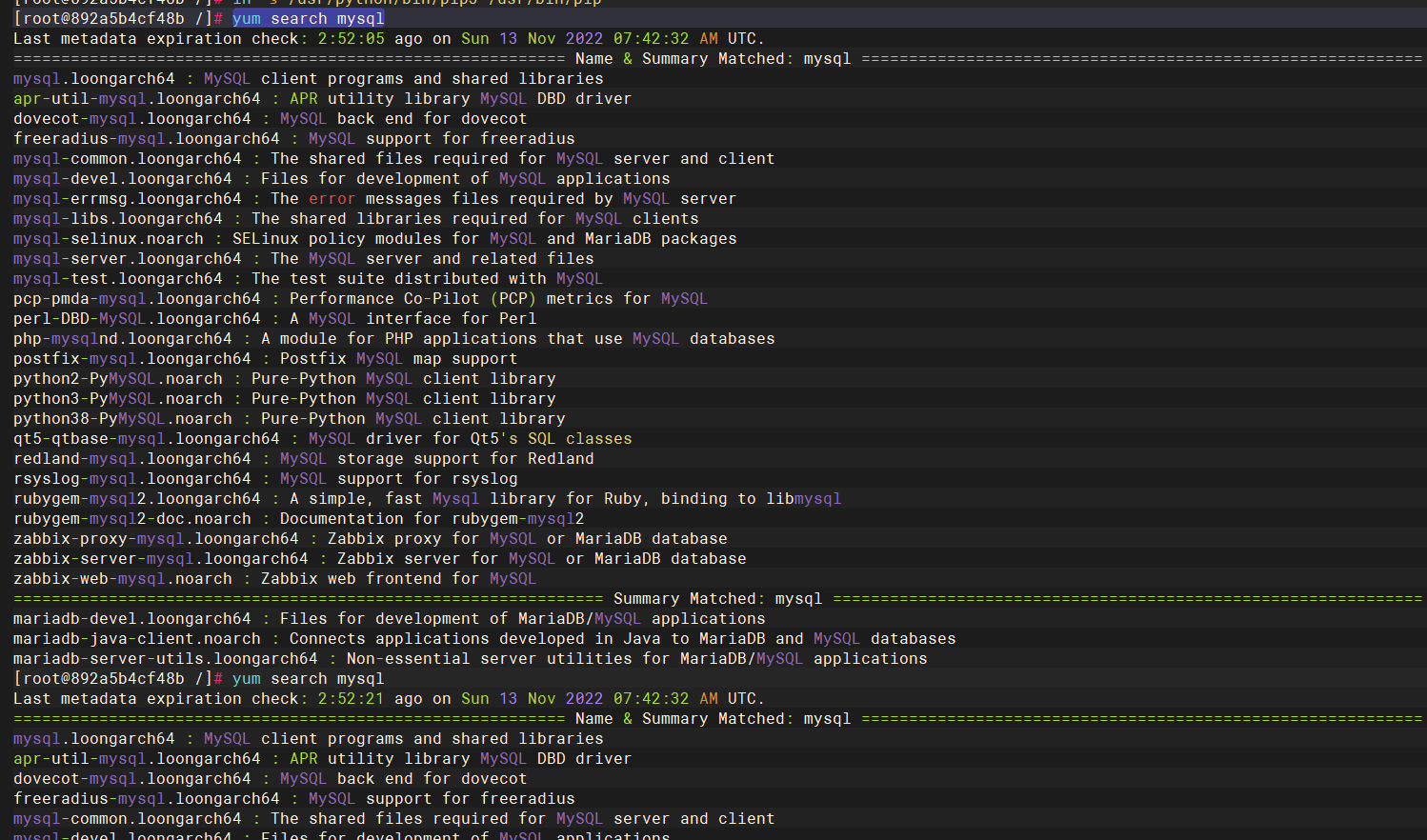The width and height of the screenshot is (1427, 840).
Task: Click the php-mysqlnd.loongarch64 package name
Action: [123, 338]
